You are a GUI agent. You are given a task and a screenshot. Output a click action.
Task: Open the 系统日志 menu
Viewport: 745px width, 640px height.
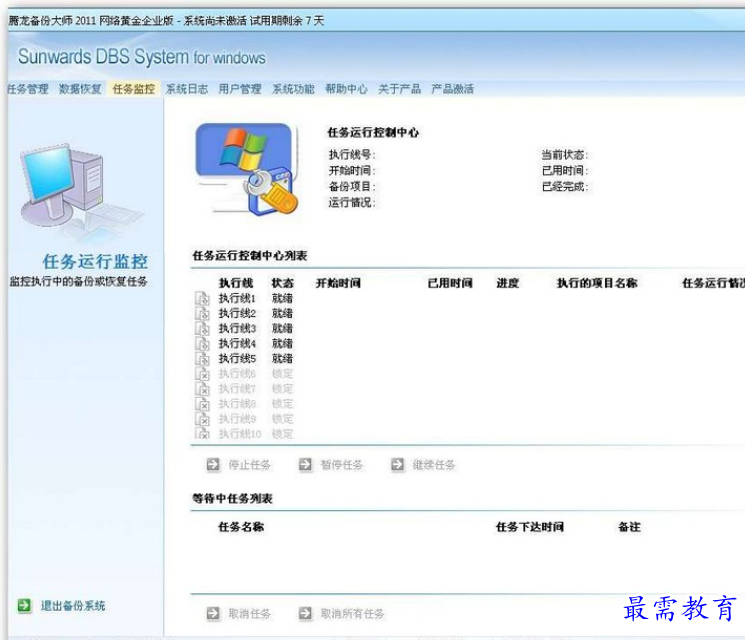pos(187,89)
